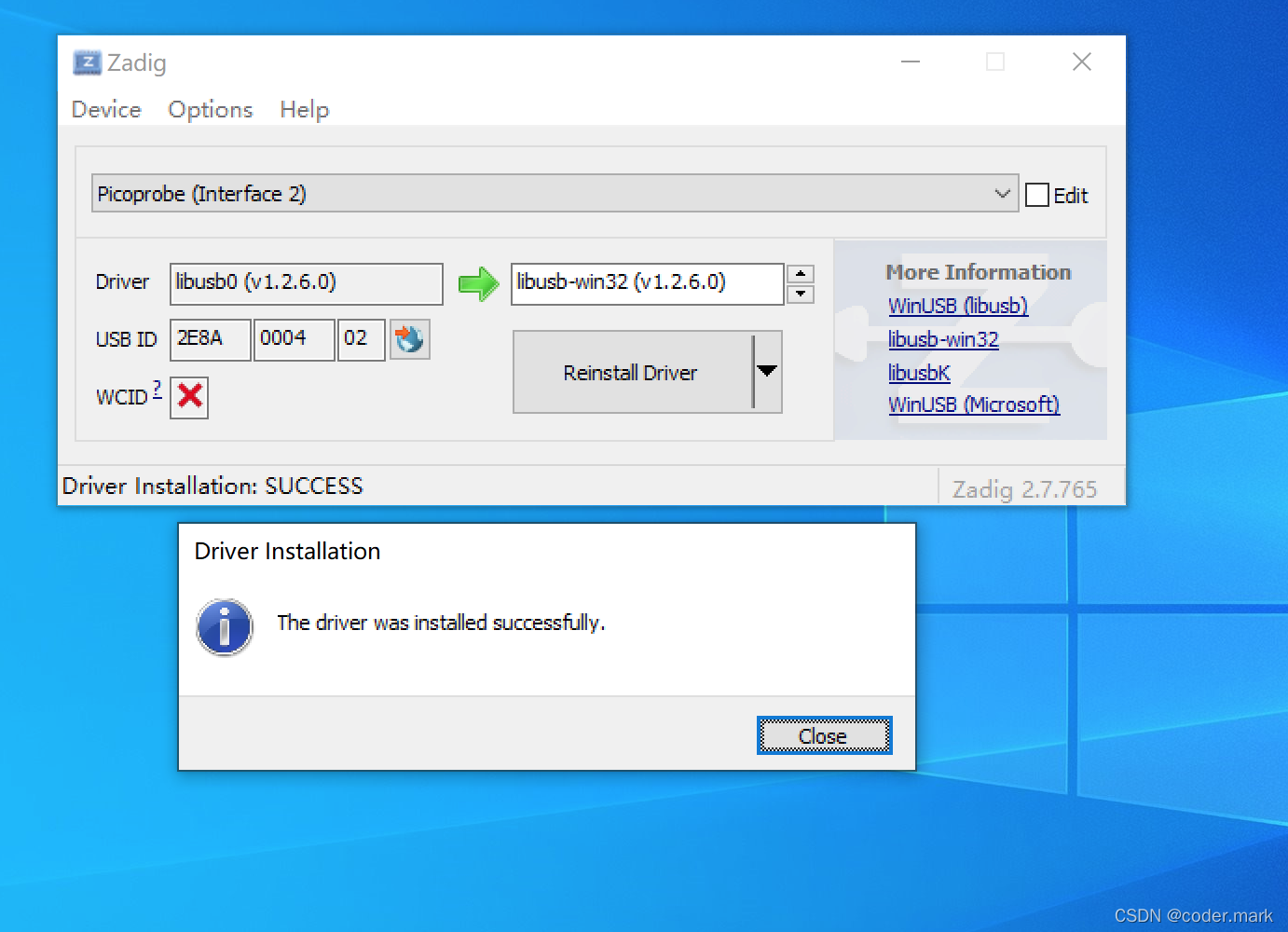Viewport: 1288px width, 932px height.
Task: Open the WinUSB (Microsoft) link
Action: 974,404
